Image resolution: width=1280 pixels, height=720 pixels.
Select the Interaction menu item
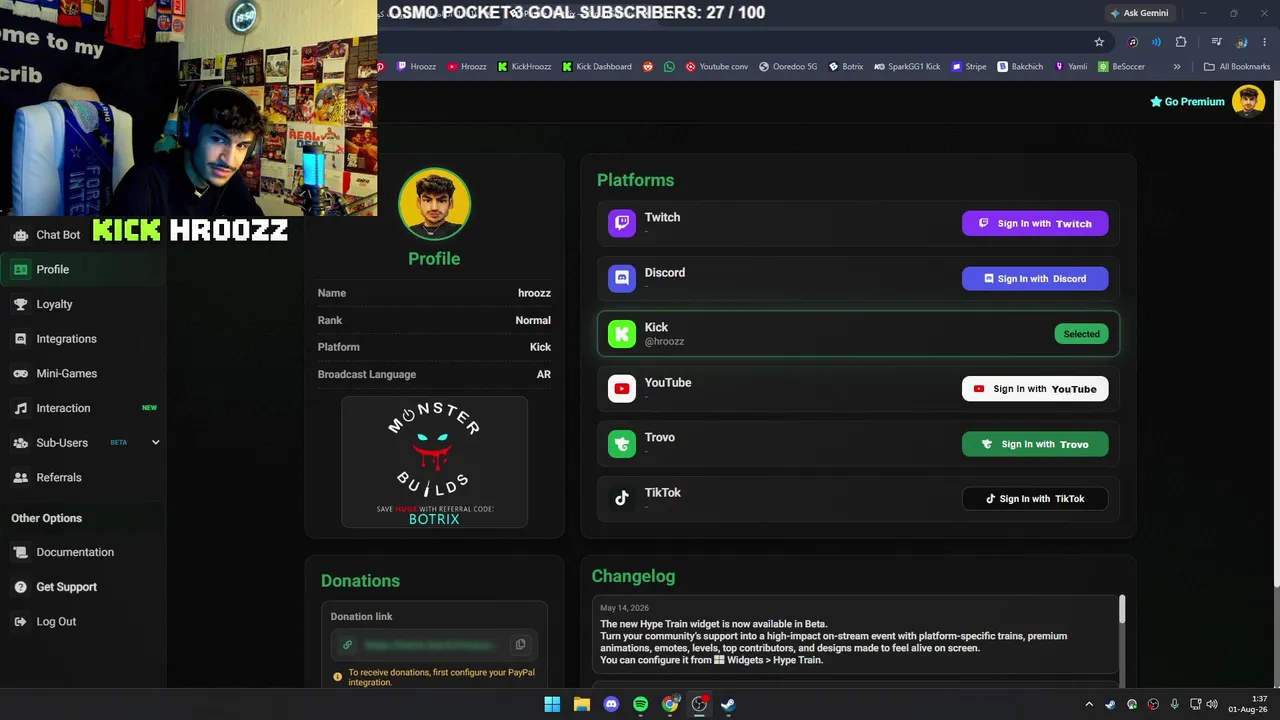click(63, 408)
